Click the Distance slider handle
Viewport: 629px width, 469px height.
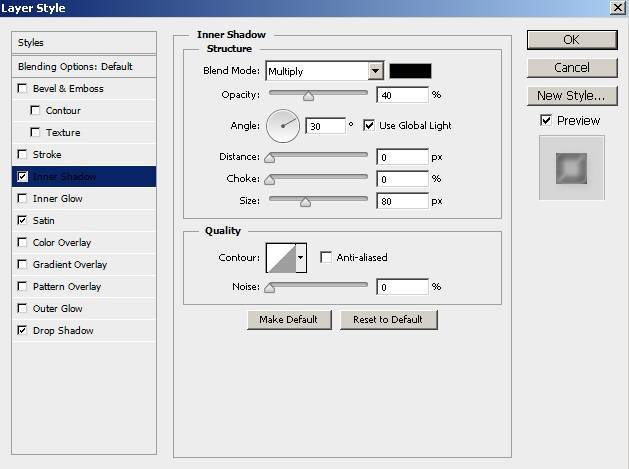click(x=270, y=158)
